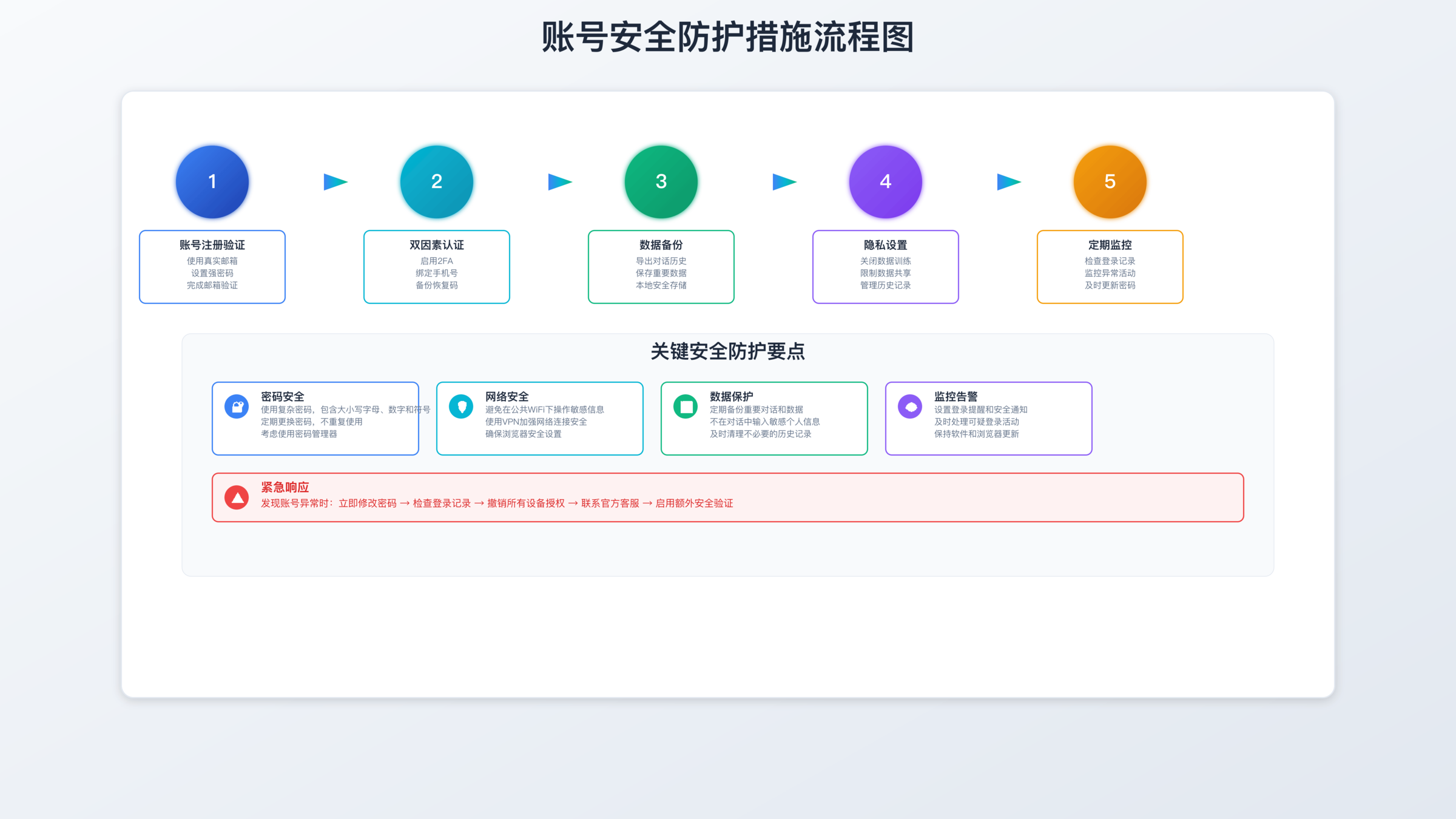Click the line 及时清理不必要的历史记录
The image size is (1456, 819).
pyautogui.click(x=761, y=434)
